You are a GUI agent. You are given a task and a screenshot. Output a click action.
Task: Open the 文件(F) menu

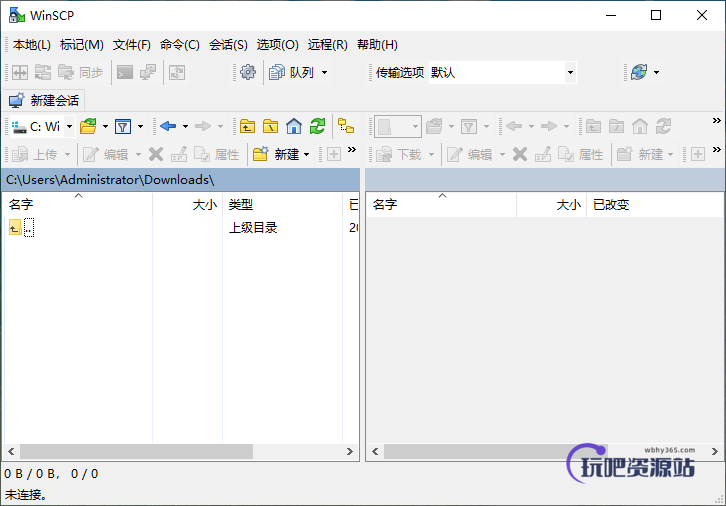point(131,45)
